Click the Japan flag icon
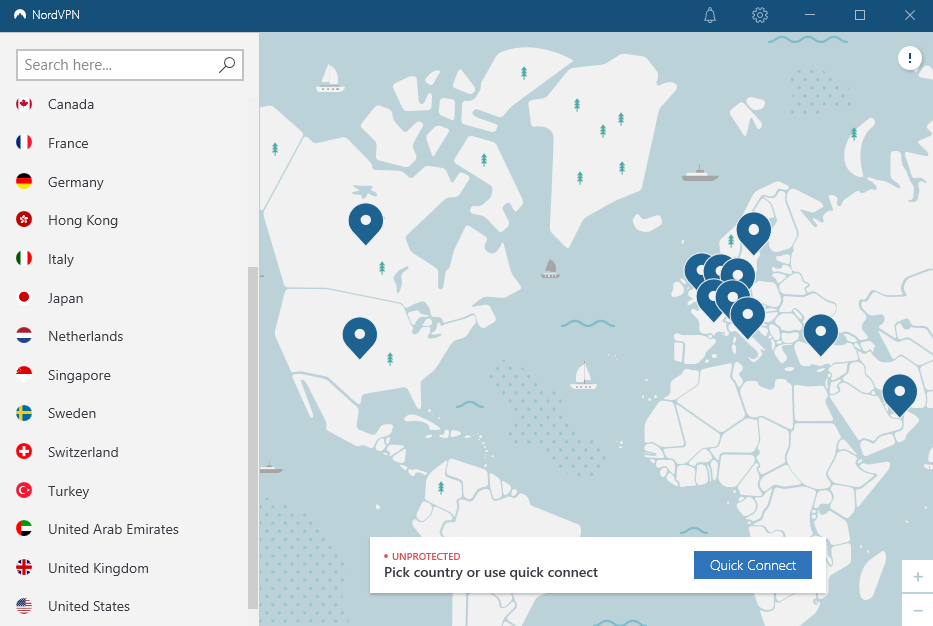Screen dimensions: 933x626 (x=24, y=297)
